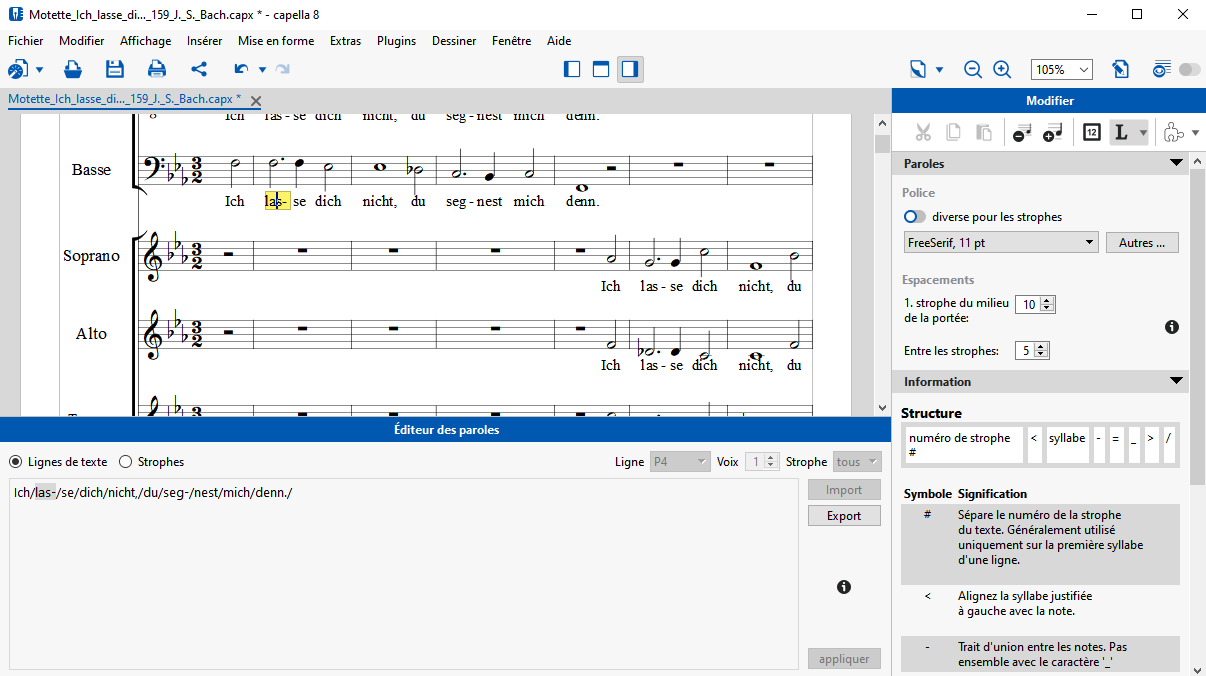The image size is (1206, 676).
Task: Select the 'Strophes' radio button
Action: [x=125, y=462]
